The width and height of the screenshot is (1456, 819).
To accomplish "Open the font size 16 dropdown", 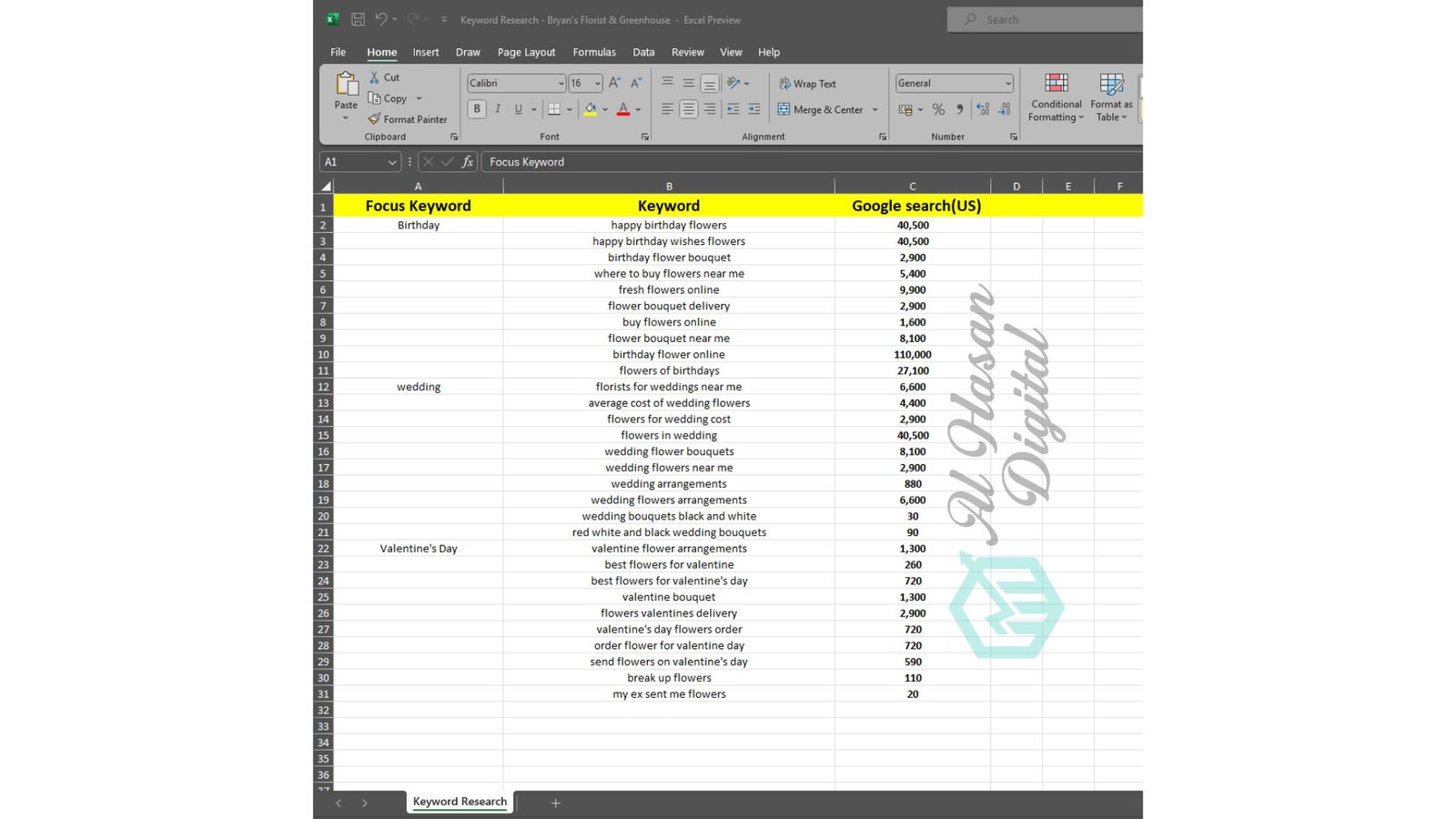I will click(597, 83).
